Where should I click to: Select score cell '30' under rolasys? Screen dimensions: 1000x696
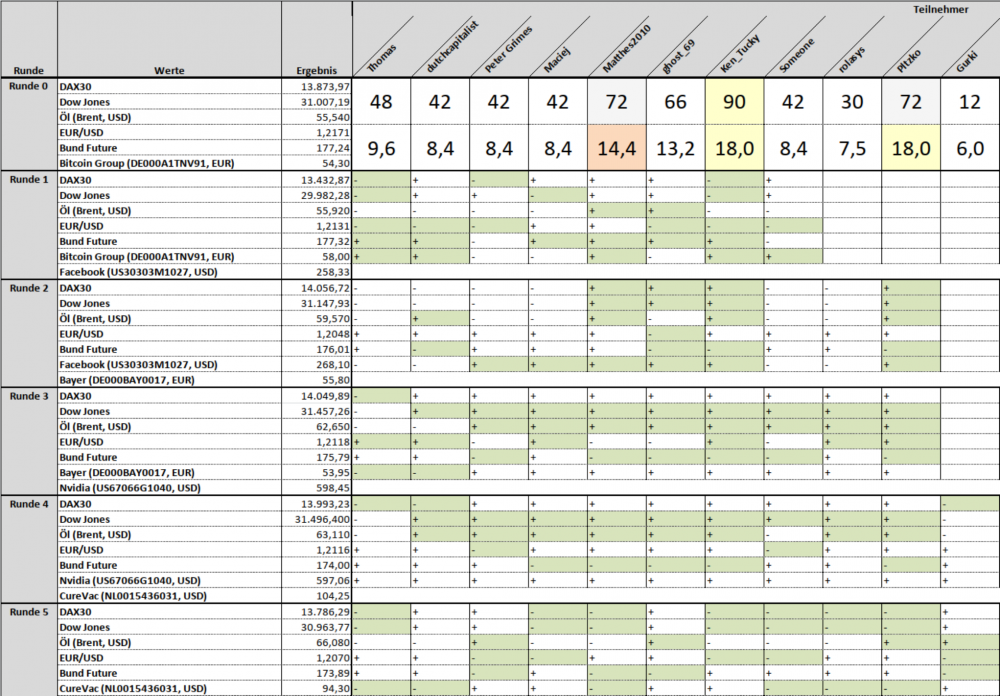(x=852, y=101)
